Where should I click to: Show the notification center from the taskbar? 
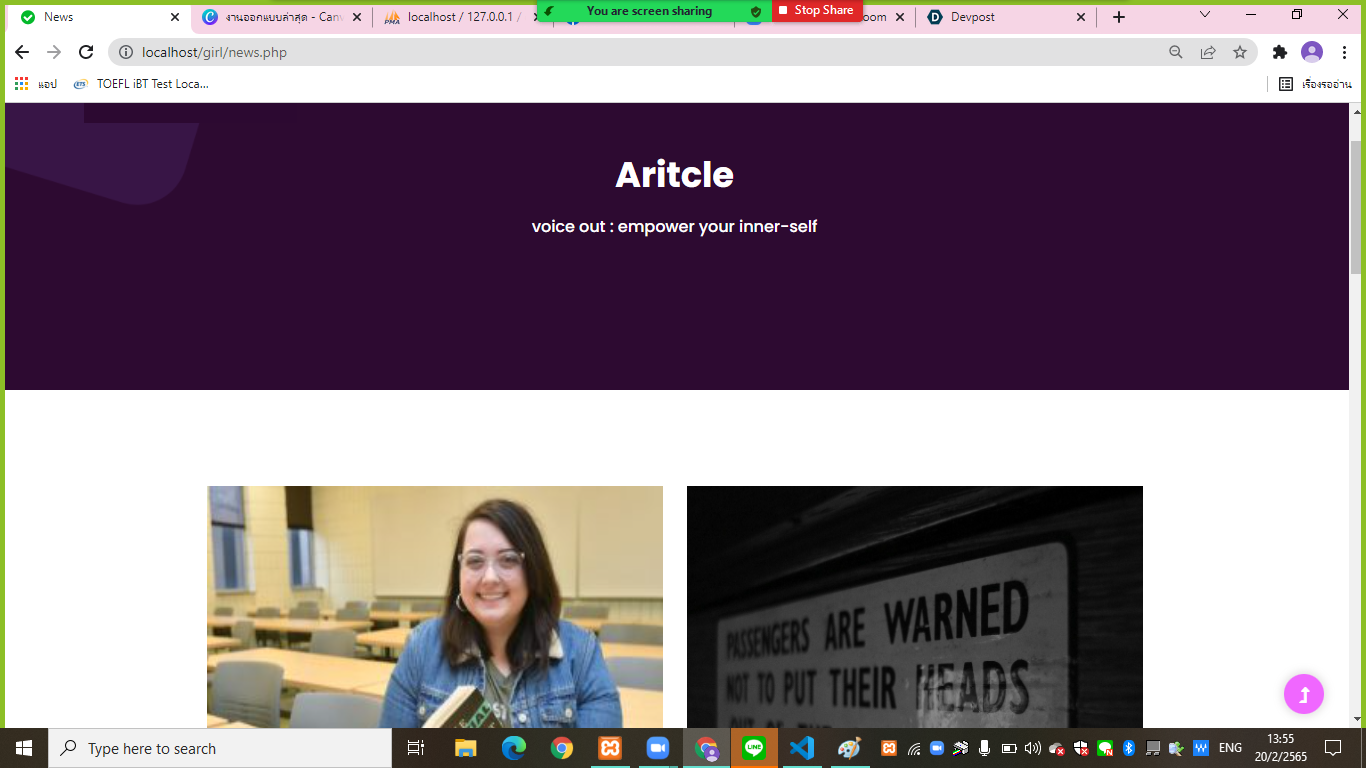(1335, 748)
